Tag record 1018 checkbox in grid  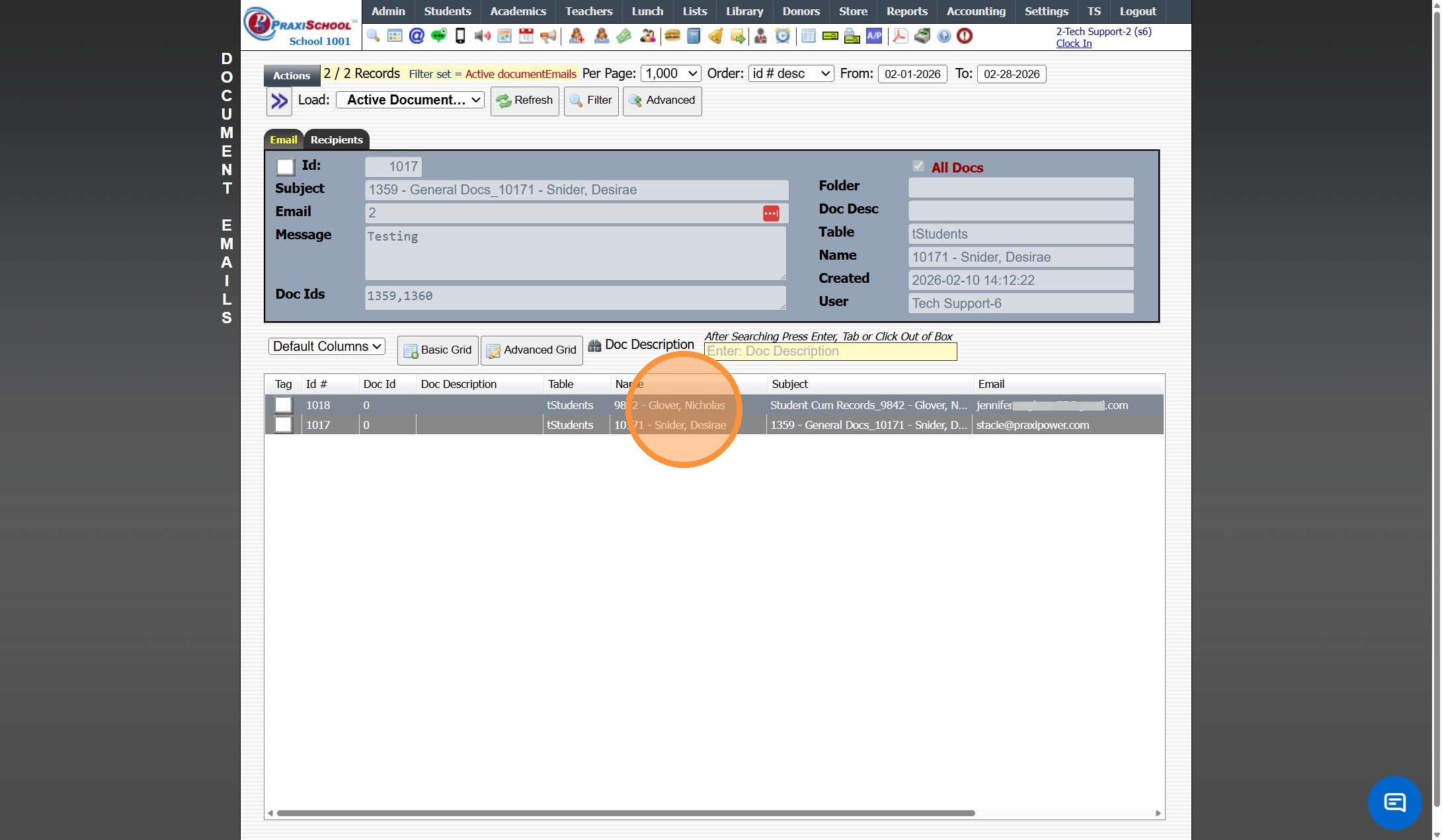click(x=284, y=405)
